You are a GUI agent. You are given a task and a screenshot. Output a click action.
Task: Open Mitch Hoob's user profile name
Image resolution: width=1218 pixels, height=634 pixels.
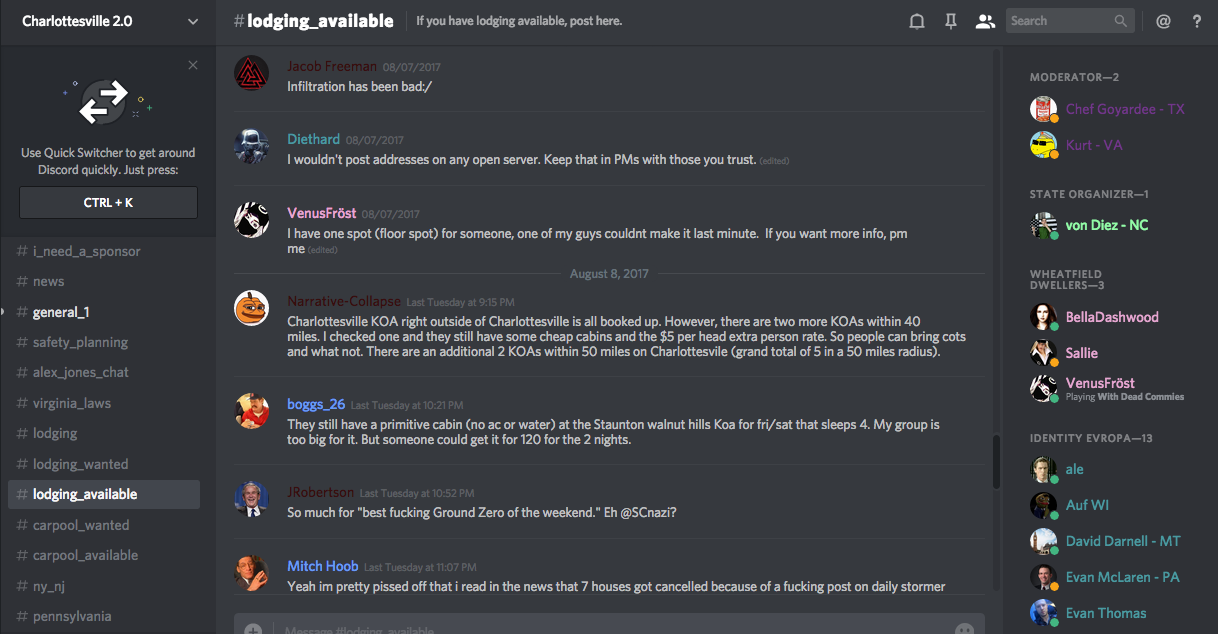[x=322, y=566]
